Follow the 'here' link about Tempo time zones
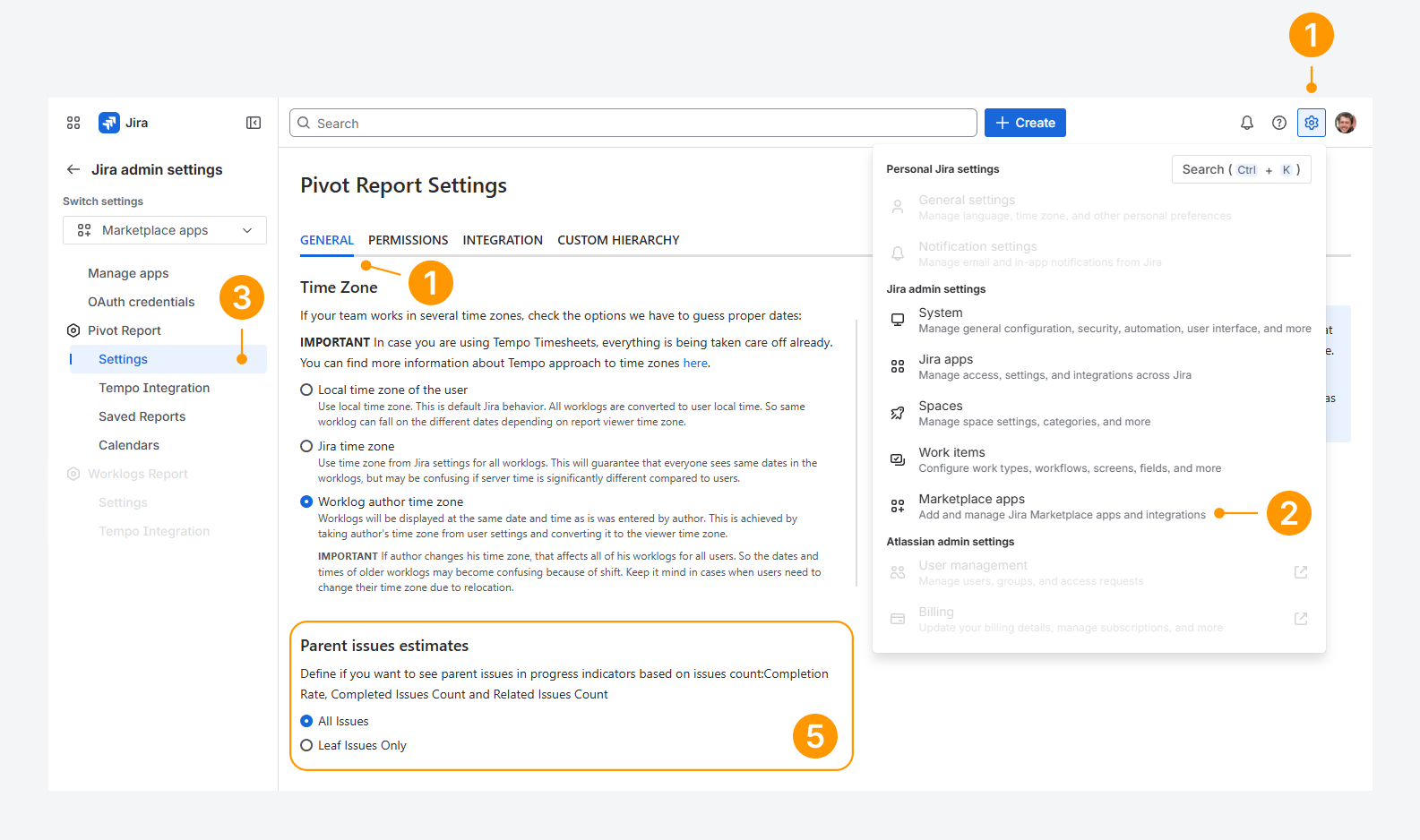The width and height of the screenshot is (1420, 840). point(695,363)
